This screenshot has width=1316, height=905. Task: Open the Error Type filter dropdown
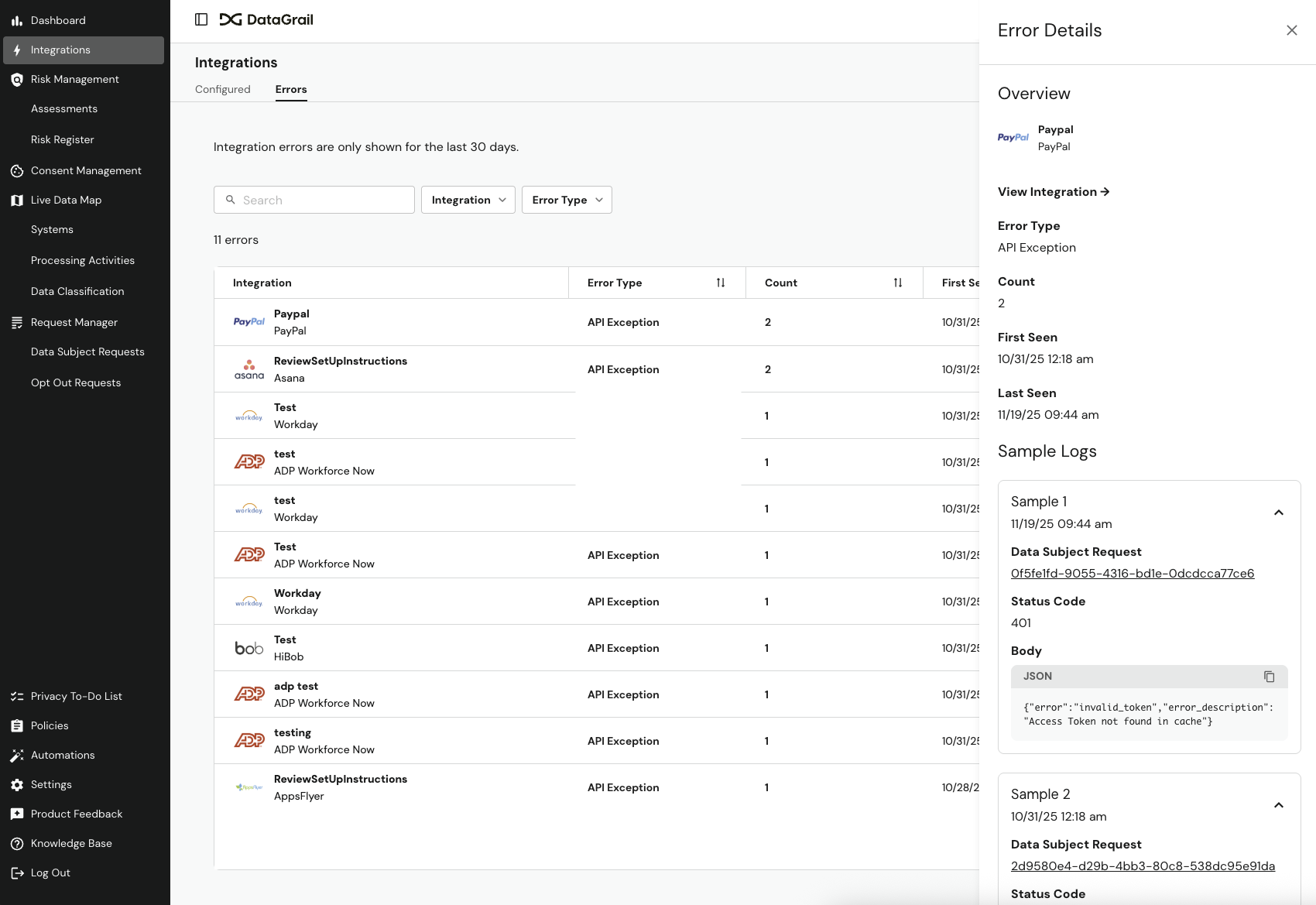click(567, 200)
